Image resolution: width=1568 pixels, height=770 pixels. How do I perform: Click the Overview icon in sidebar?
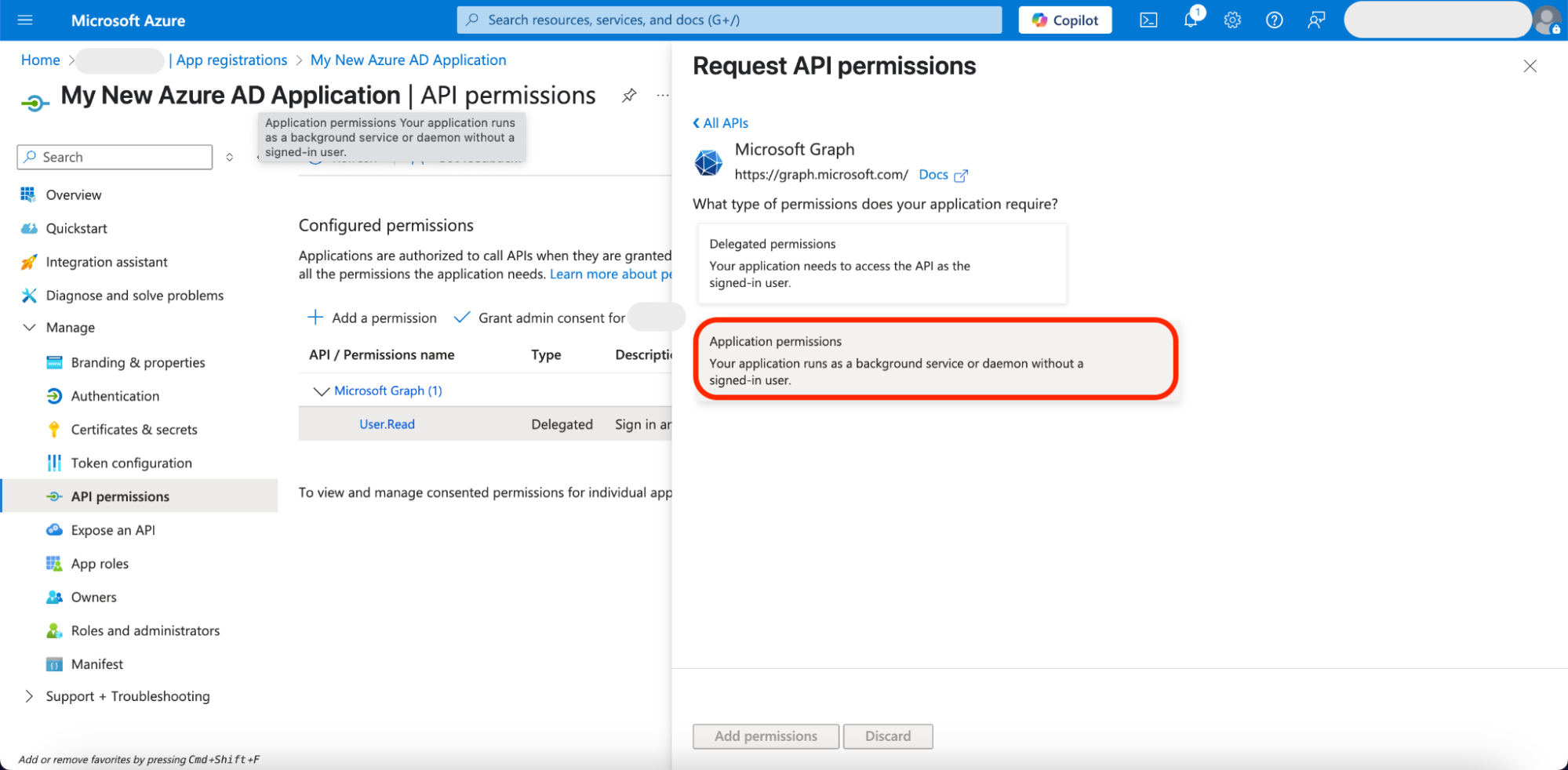click(28, 194)
